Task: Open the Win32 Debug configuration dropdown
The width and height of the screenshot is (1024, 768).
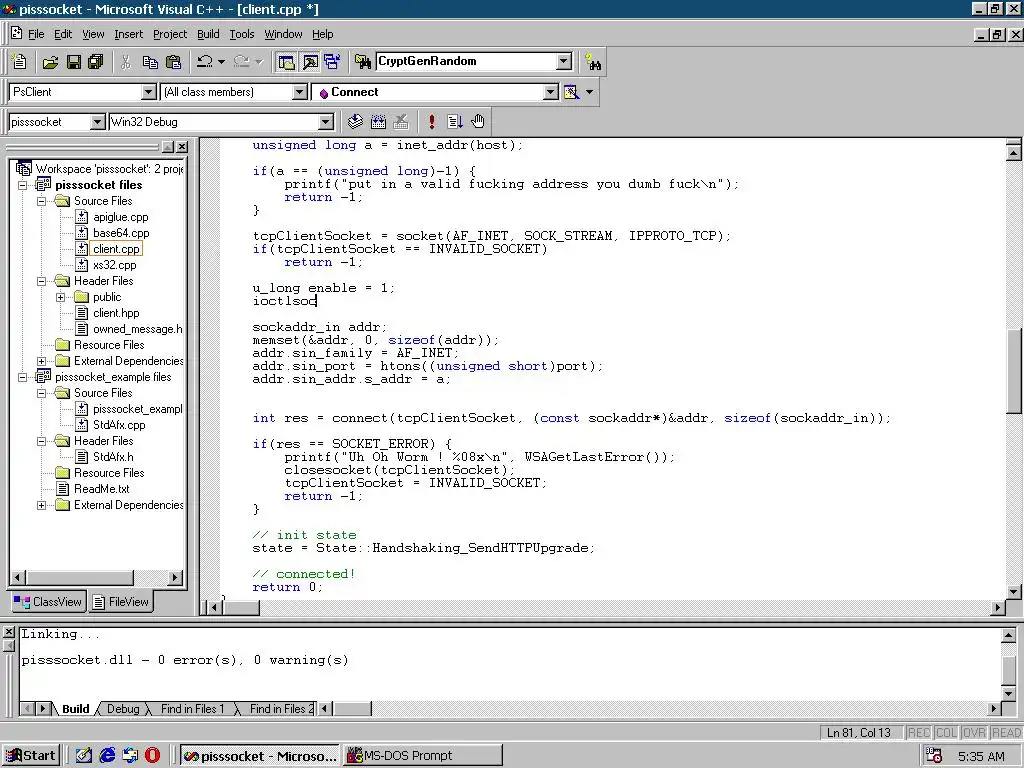Action: click(325, 122)
